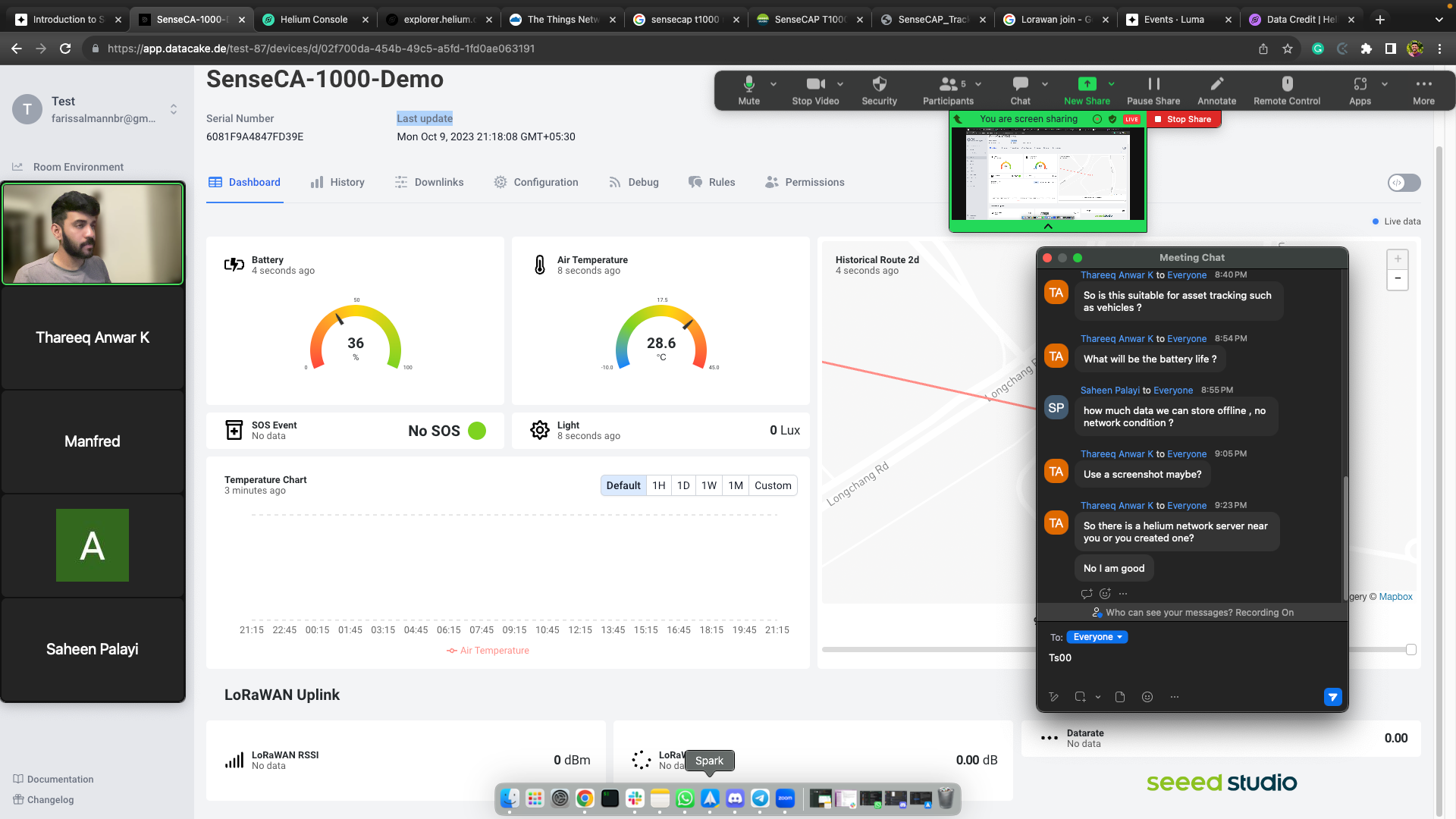
Task: Reply in thread to last message
Action: 1087,594
